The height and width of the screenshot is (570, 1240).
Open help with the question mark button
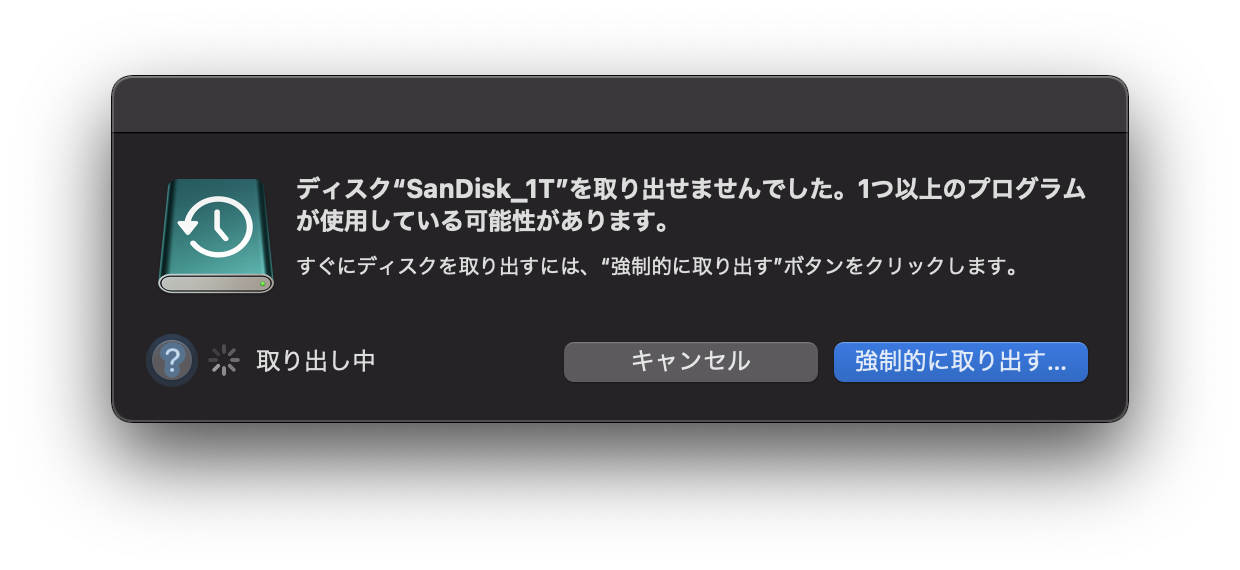click(x=172, y=361)
